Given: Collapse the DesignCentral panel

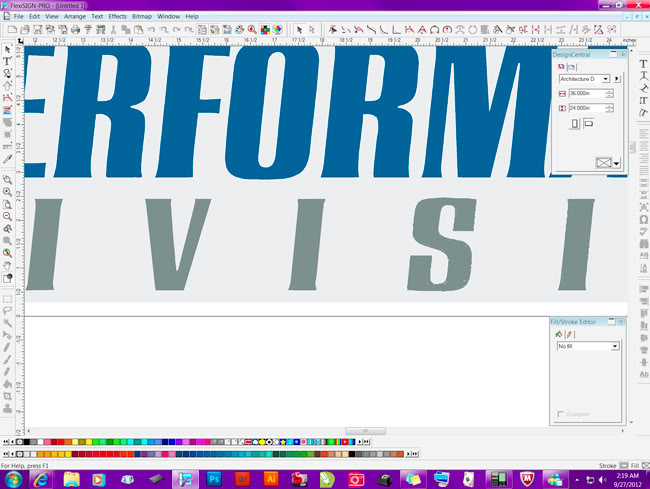Looking at the screenshot, I should tap(613, 54).
